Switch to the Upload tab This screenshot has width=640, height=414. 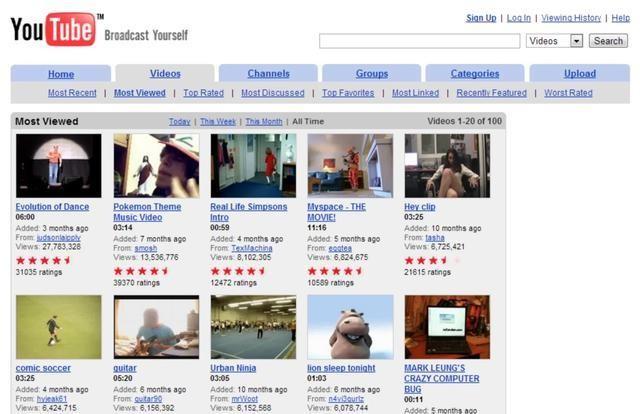coord(580,73)
